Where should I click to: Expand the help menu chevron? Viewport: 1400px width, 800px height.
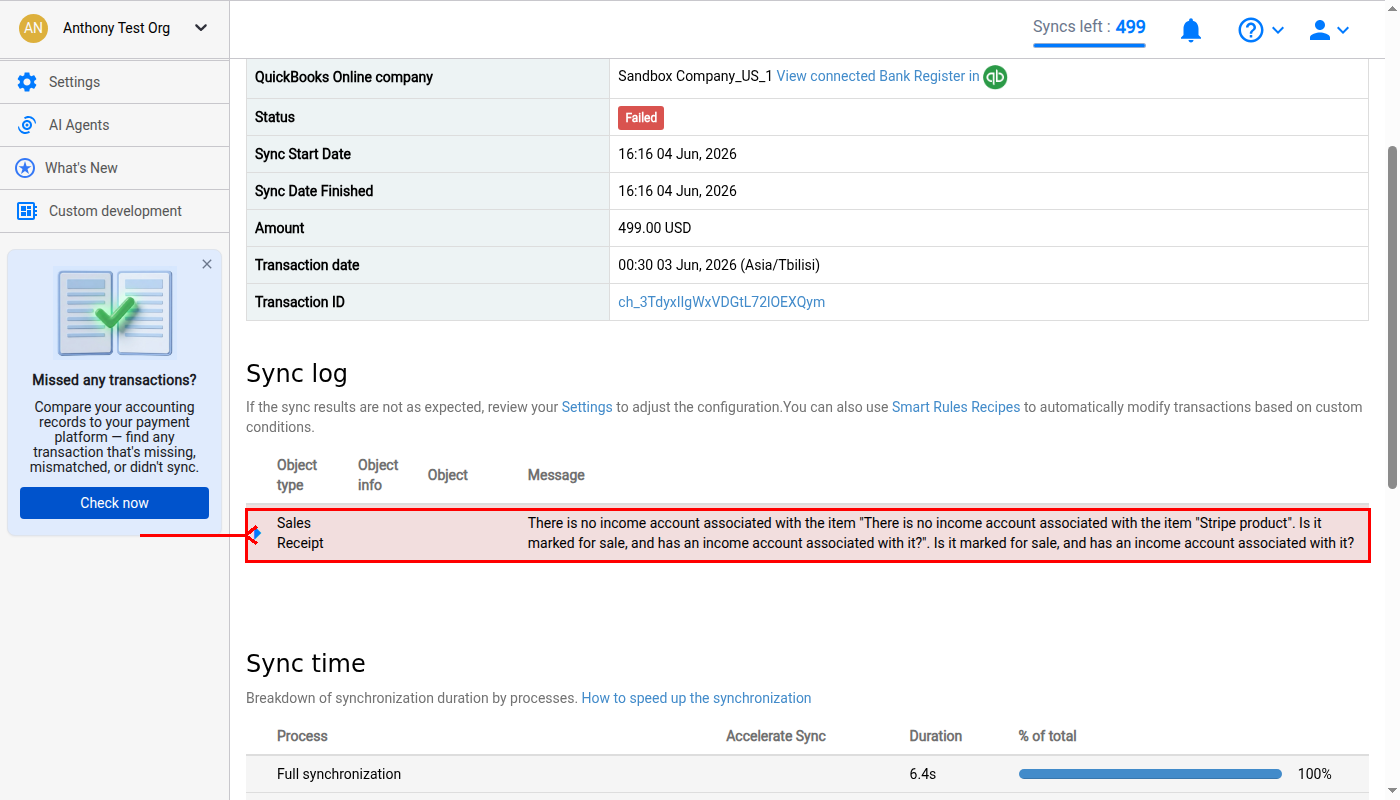[1278, 31]
